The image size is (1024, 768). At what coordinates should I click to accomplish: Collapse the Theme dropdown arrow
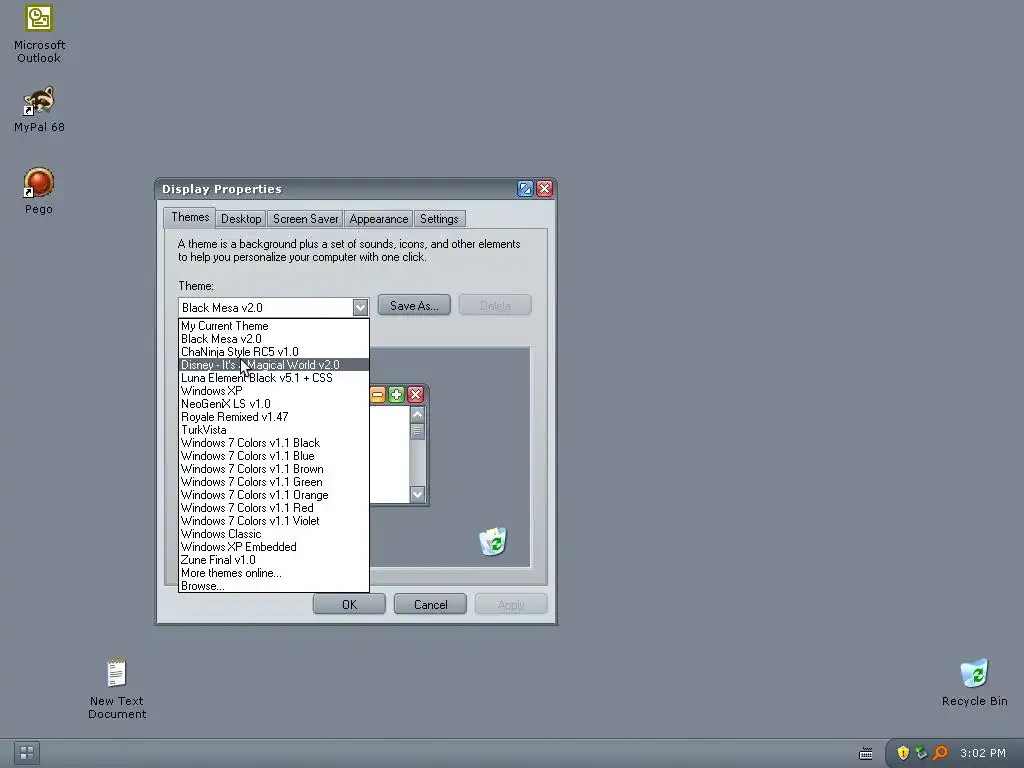pos(360,307)
